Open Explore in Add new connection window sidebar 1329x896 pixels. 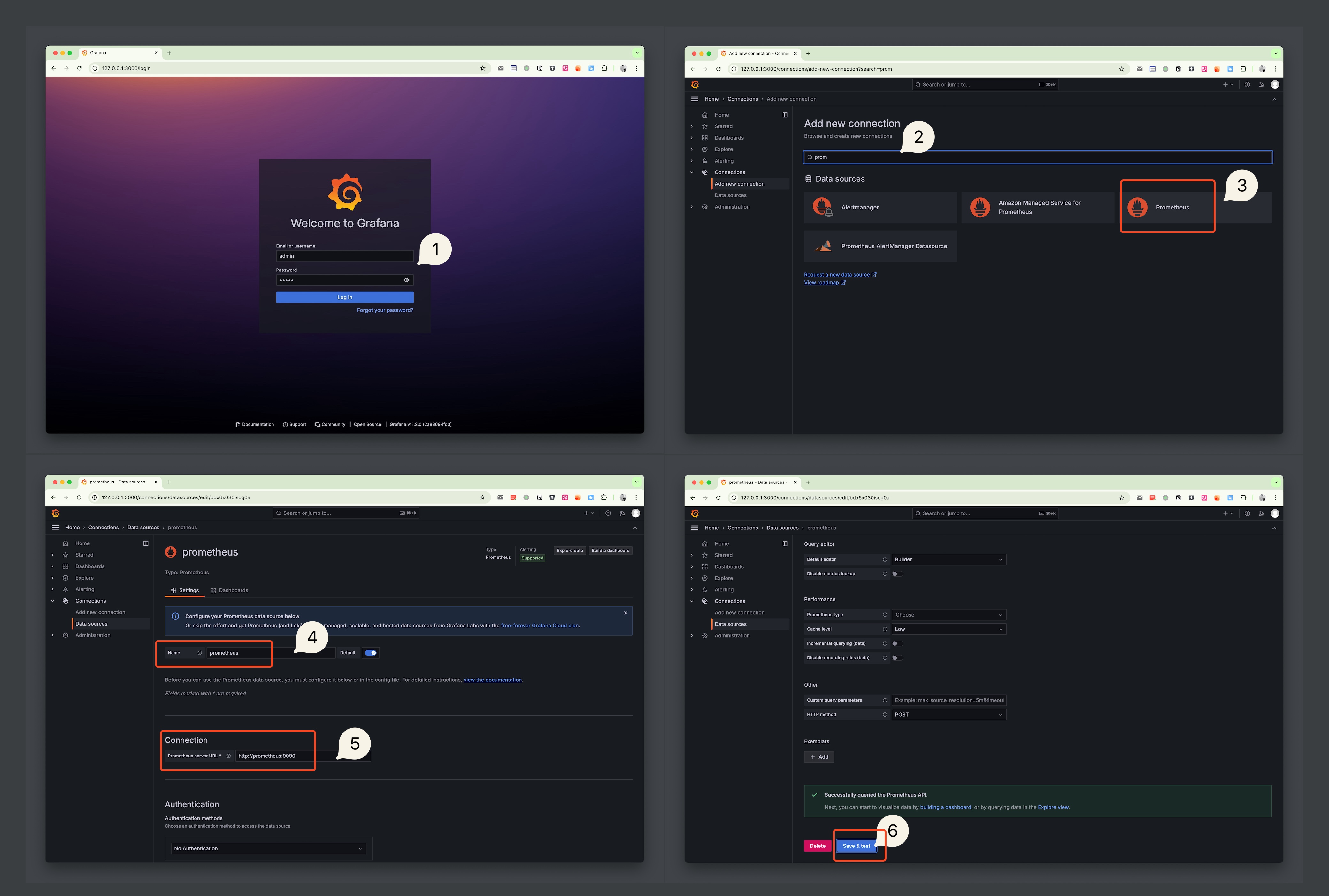click(x=723, y=149)
